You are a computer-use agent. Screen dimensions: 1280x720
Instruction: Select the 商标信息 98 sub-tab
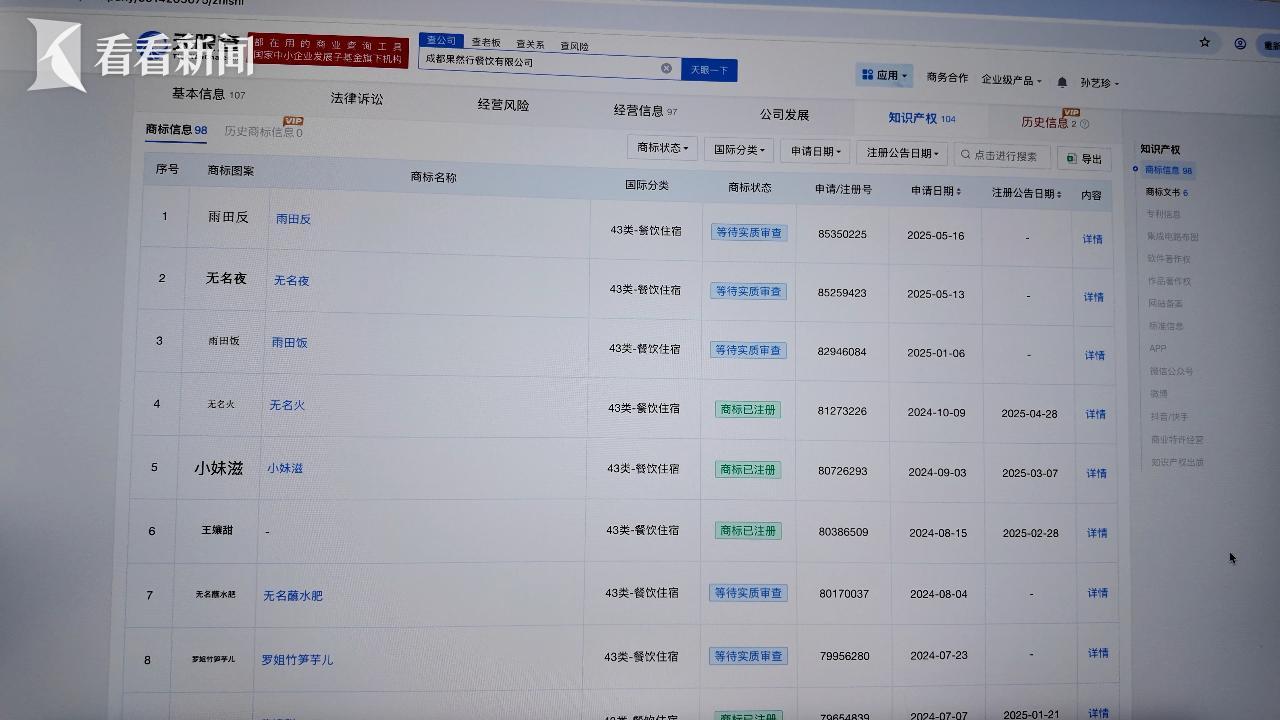pyautogui.click(x=176, y=129)
